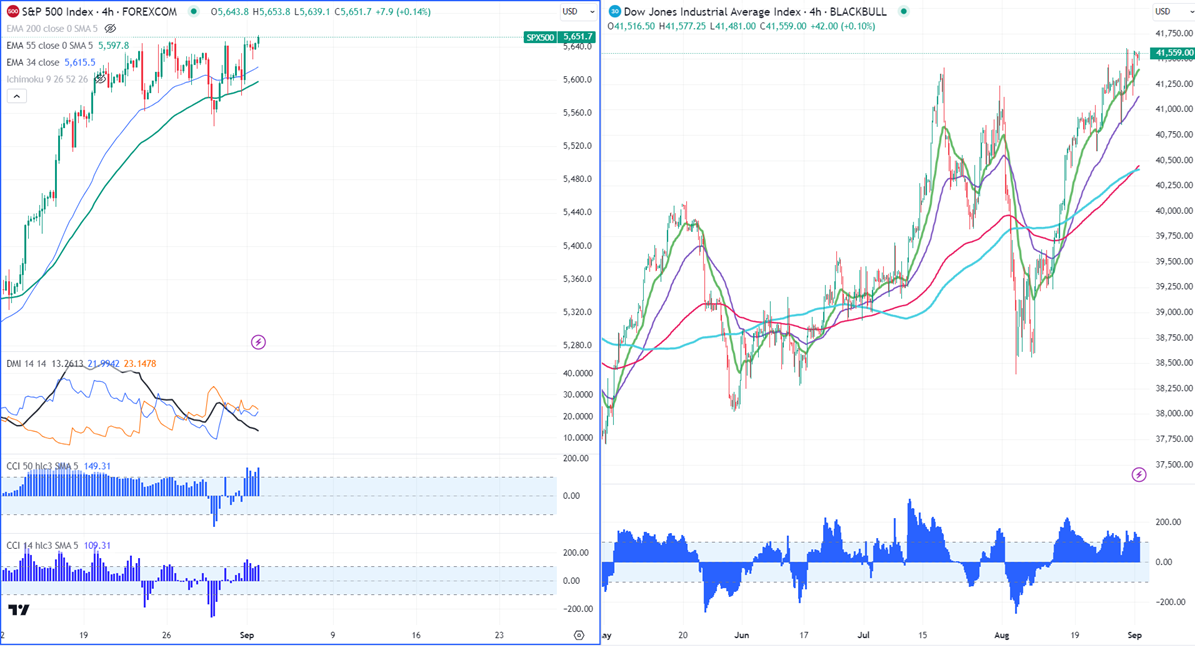Open time axis settings gear on S&P chart
Viewport: 1195px width, 646px height.
pos(578,635)
